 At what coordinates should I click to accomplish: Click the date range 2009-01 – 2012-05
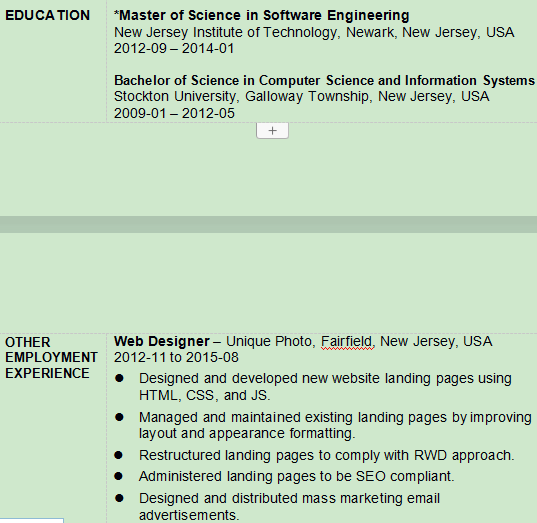point(174,113)
